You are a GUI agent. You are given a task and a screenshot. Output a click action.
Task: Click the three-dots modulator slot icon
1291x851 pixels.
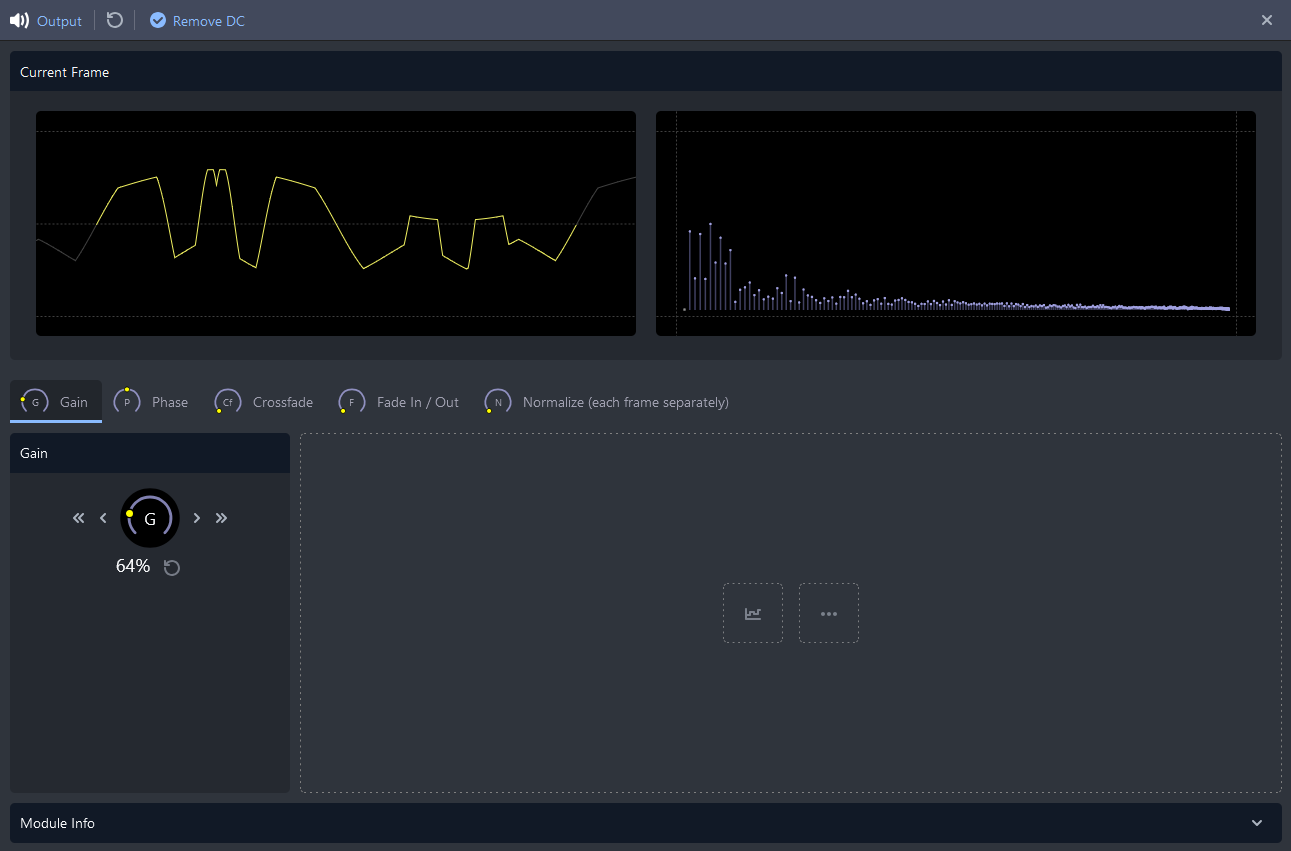[829, 613]
